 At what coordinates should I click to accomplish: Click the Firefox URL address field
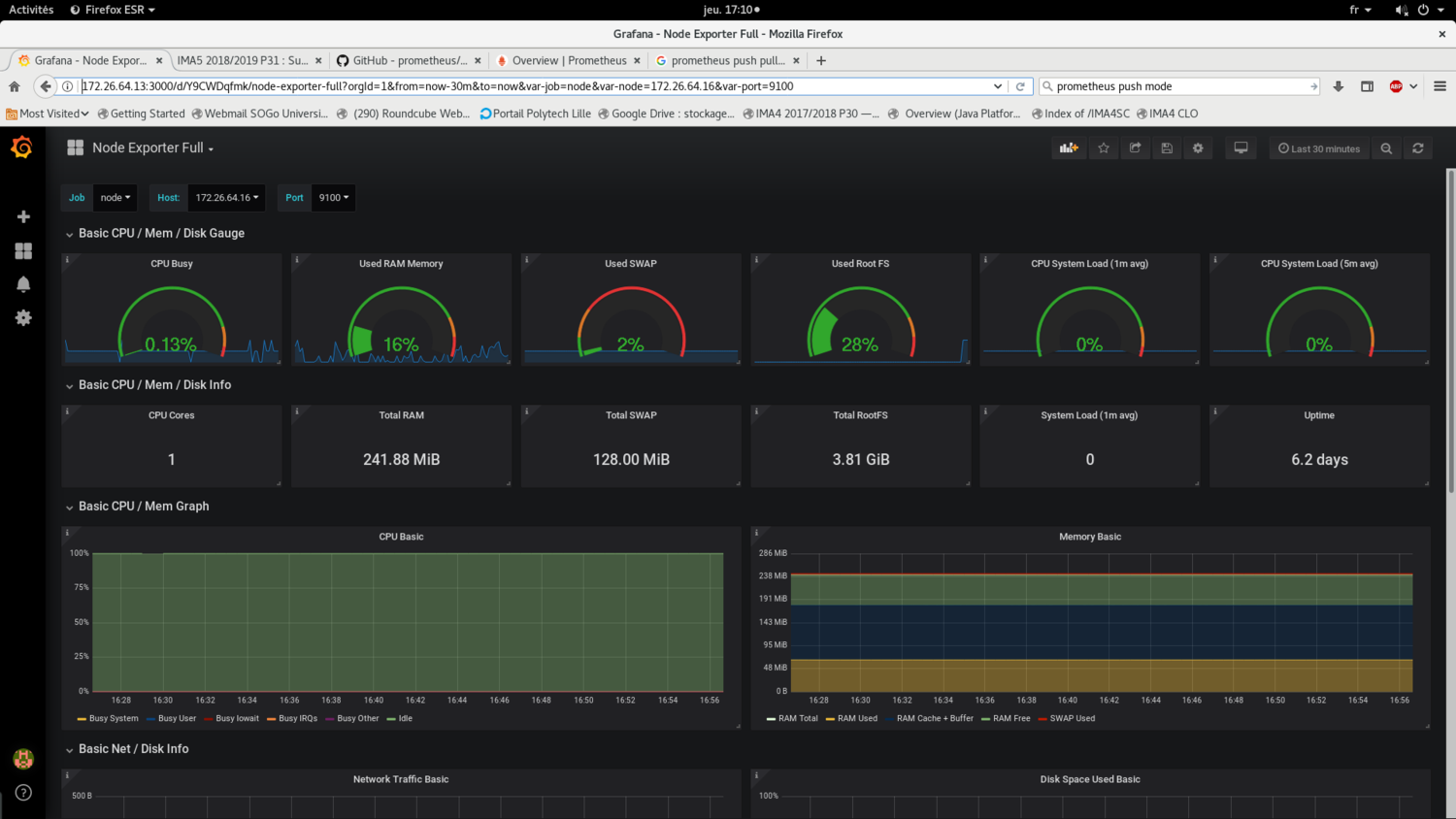(x=534, y=86)
